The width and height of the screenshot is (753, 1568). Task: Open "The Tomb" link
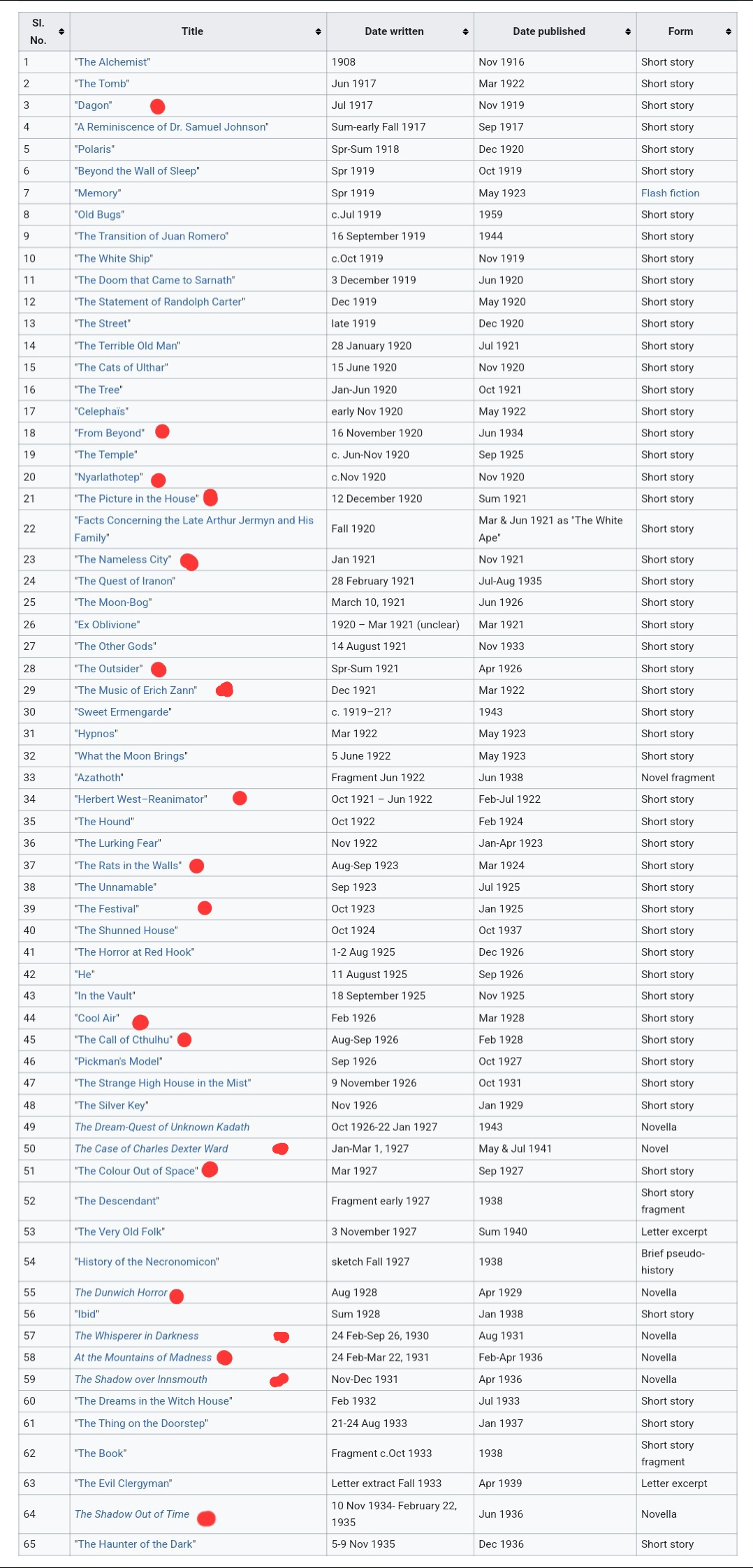coord(102,84)
